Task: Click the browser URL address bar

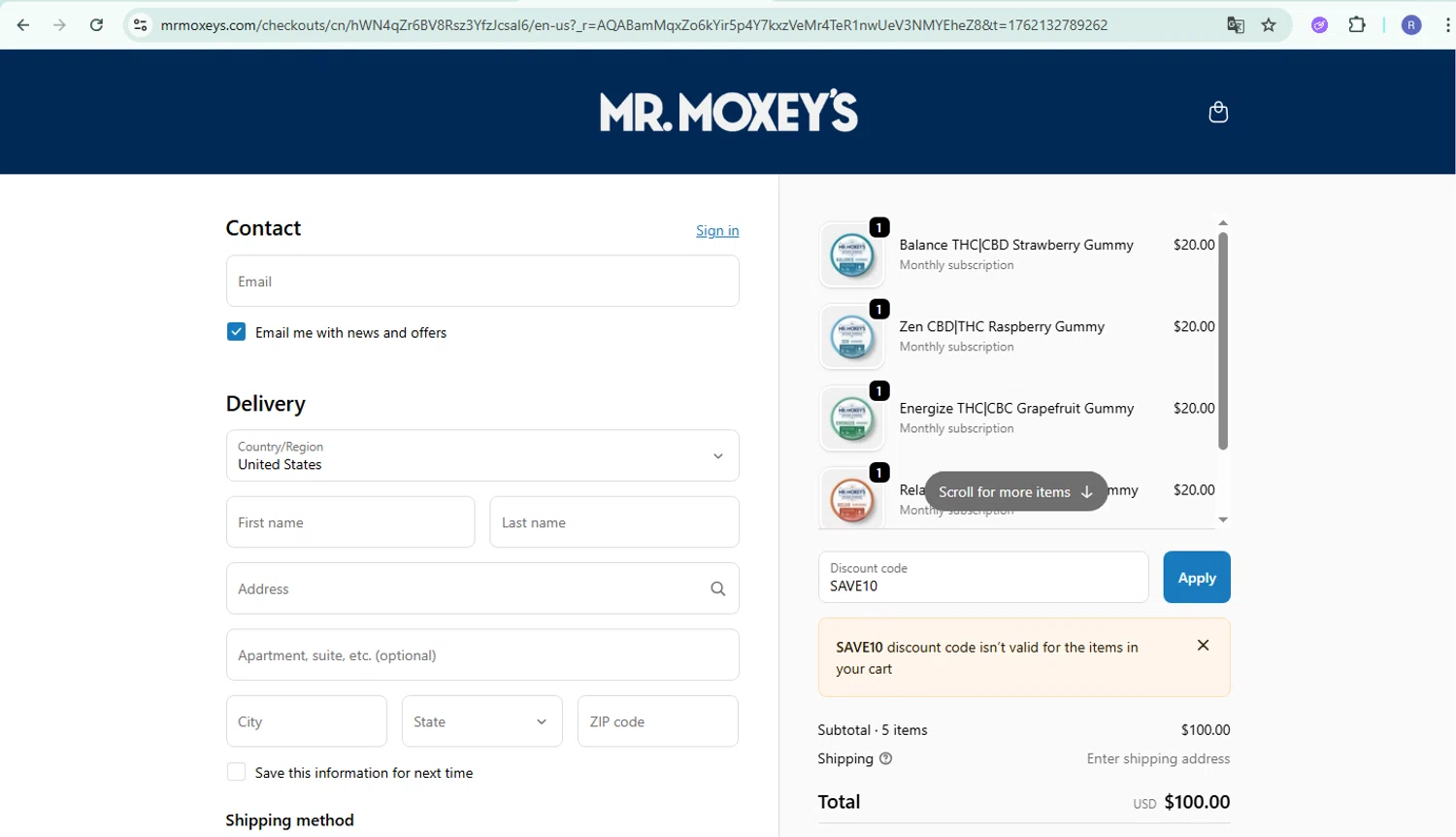Action: click(x=634, y=25)
